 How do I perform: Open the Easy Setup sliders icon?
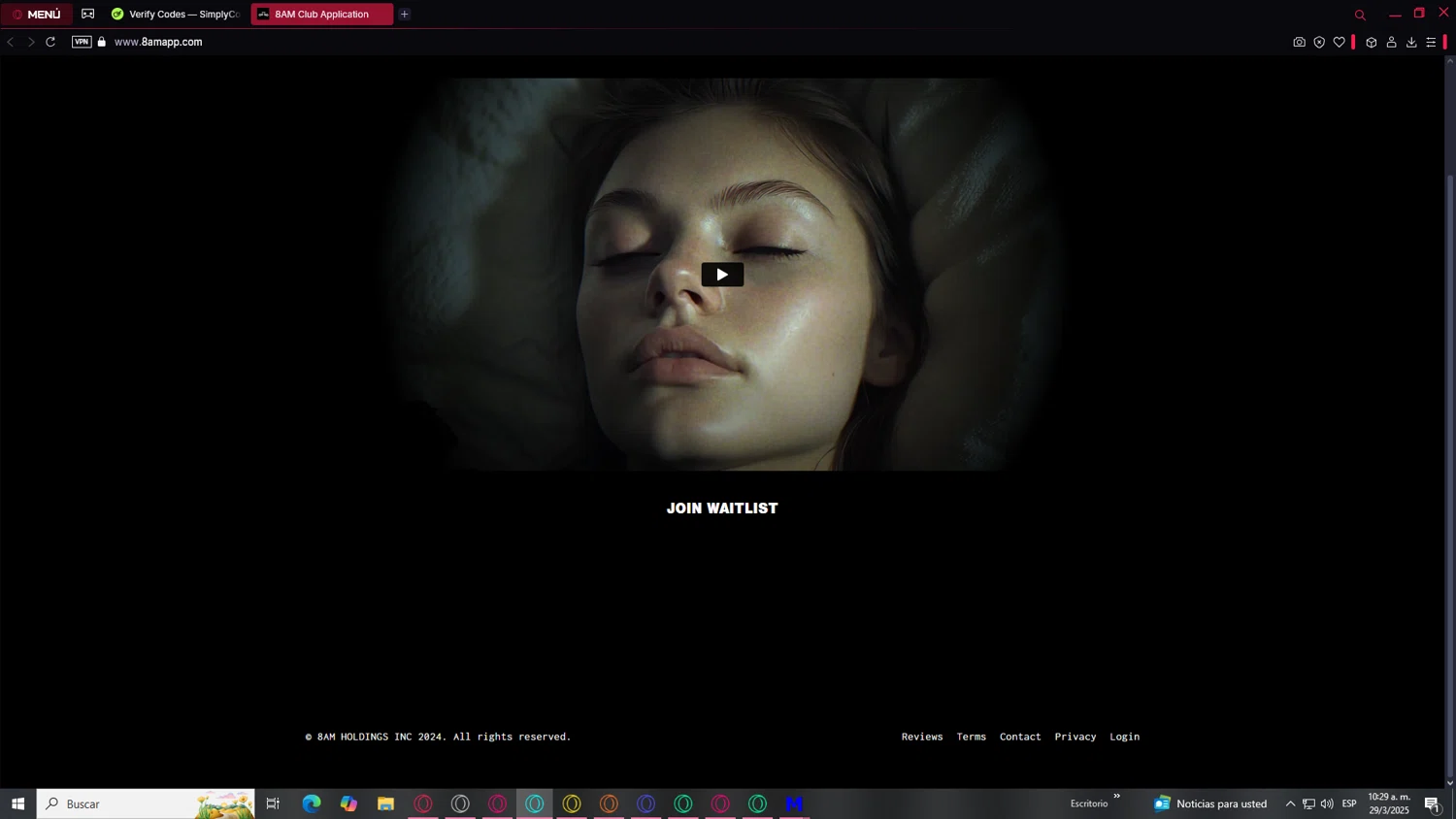tap(1431, 43)
